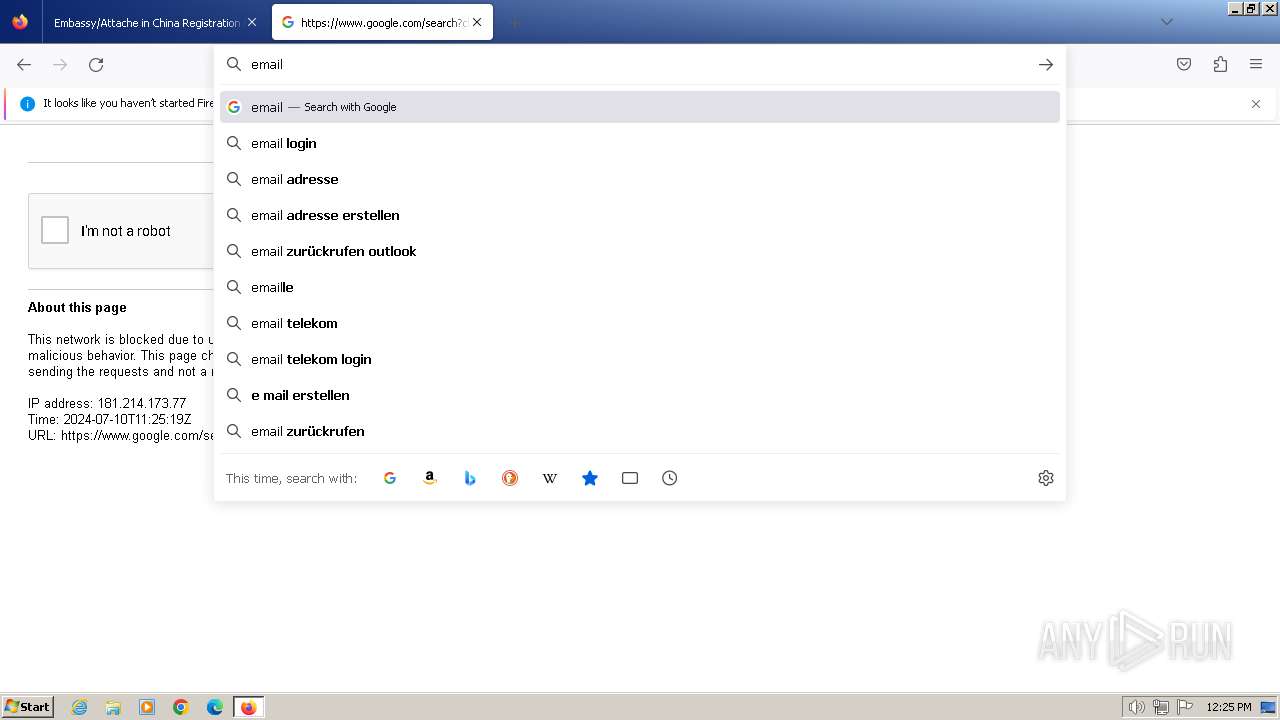Switch to the google.com/search tab

pos(382,22)
